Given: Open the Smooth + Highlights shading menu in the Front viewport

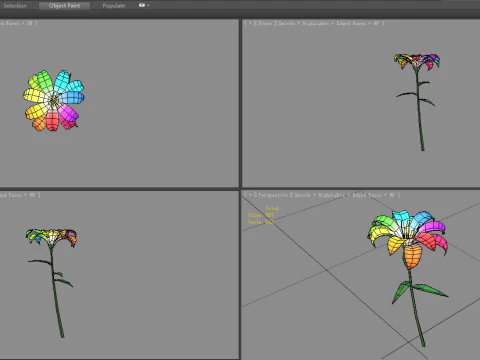Looking at the screenshot, I should (x=304, y=23).
